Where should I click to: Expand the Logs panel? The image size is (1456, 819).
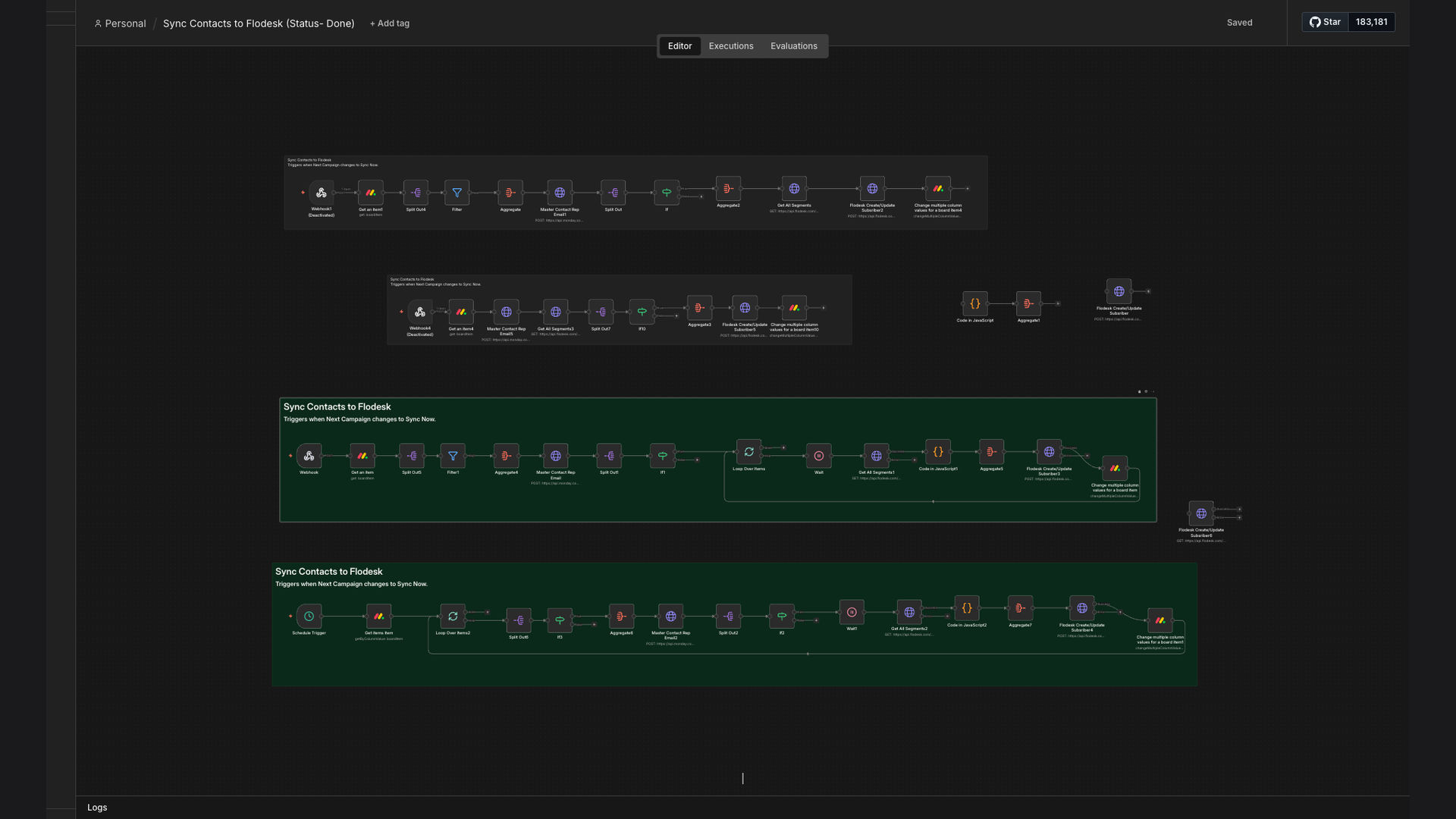[x=97, y=808]
